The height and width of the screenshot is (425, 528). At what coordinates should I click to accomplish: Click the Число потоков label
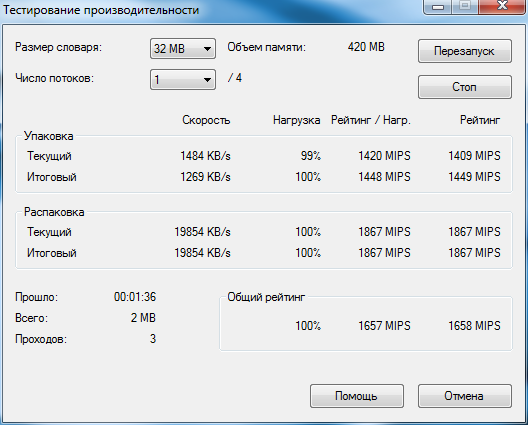pos(54,78)
